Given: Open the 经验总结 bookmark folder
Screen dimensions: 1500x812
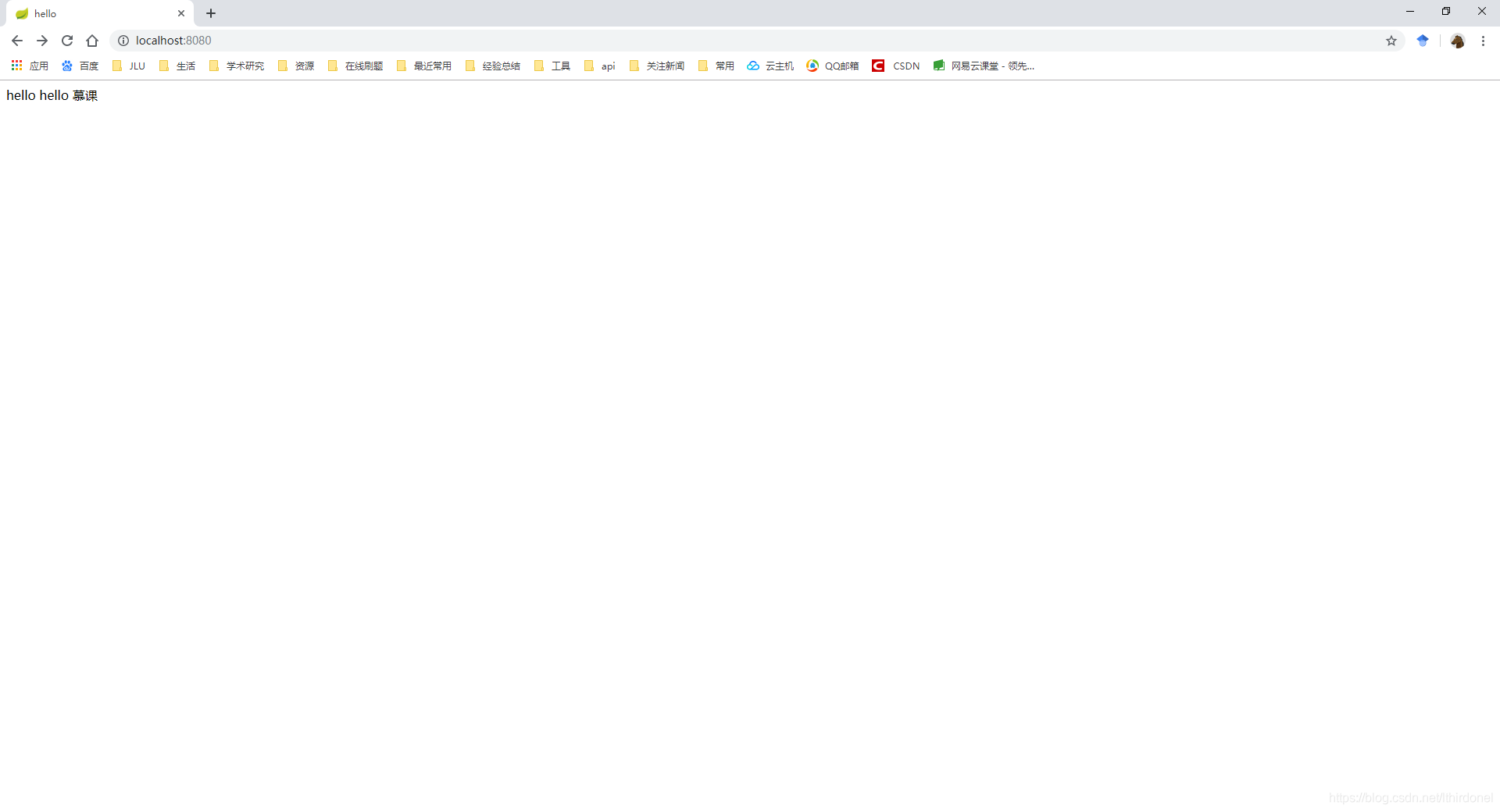Looking at the screenshot, I should (x=493, y=66).
